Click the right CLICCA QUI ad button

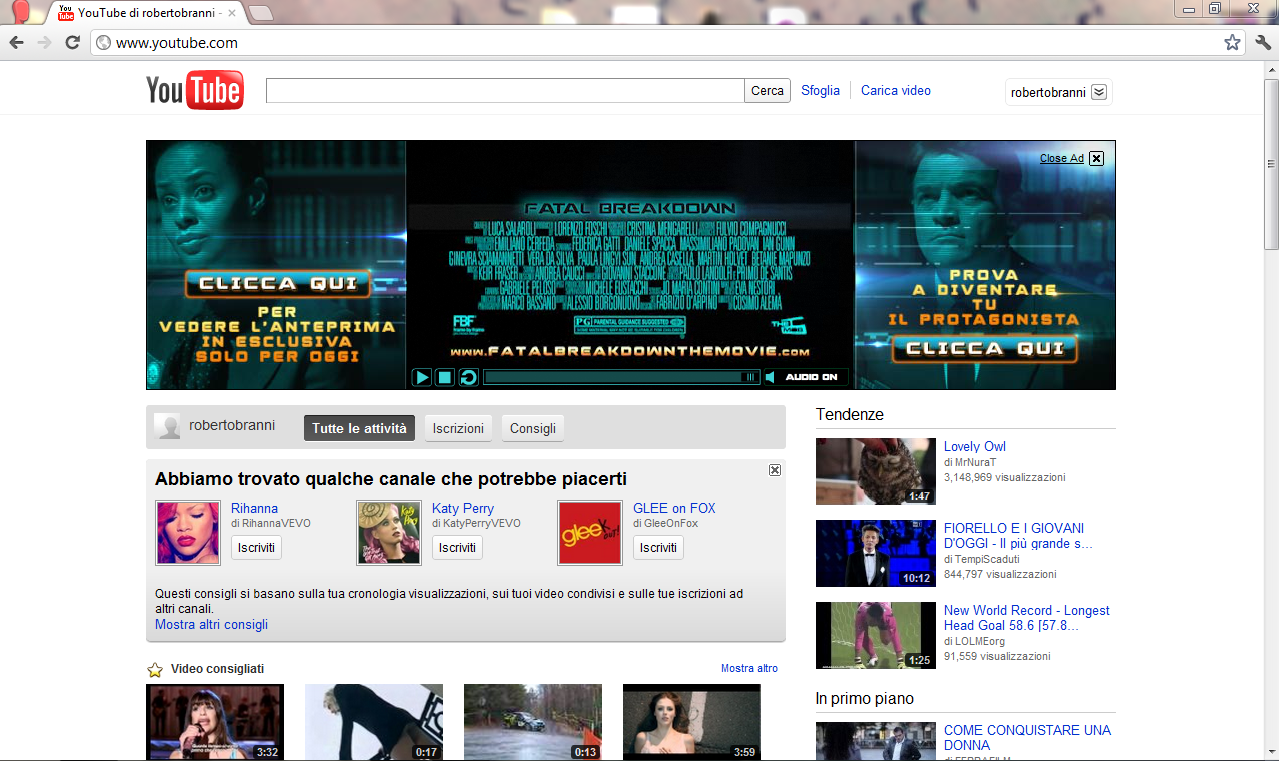coord(985,348)
